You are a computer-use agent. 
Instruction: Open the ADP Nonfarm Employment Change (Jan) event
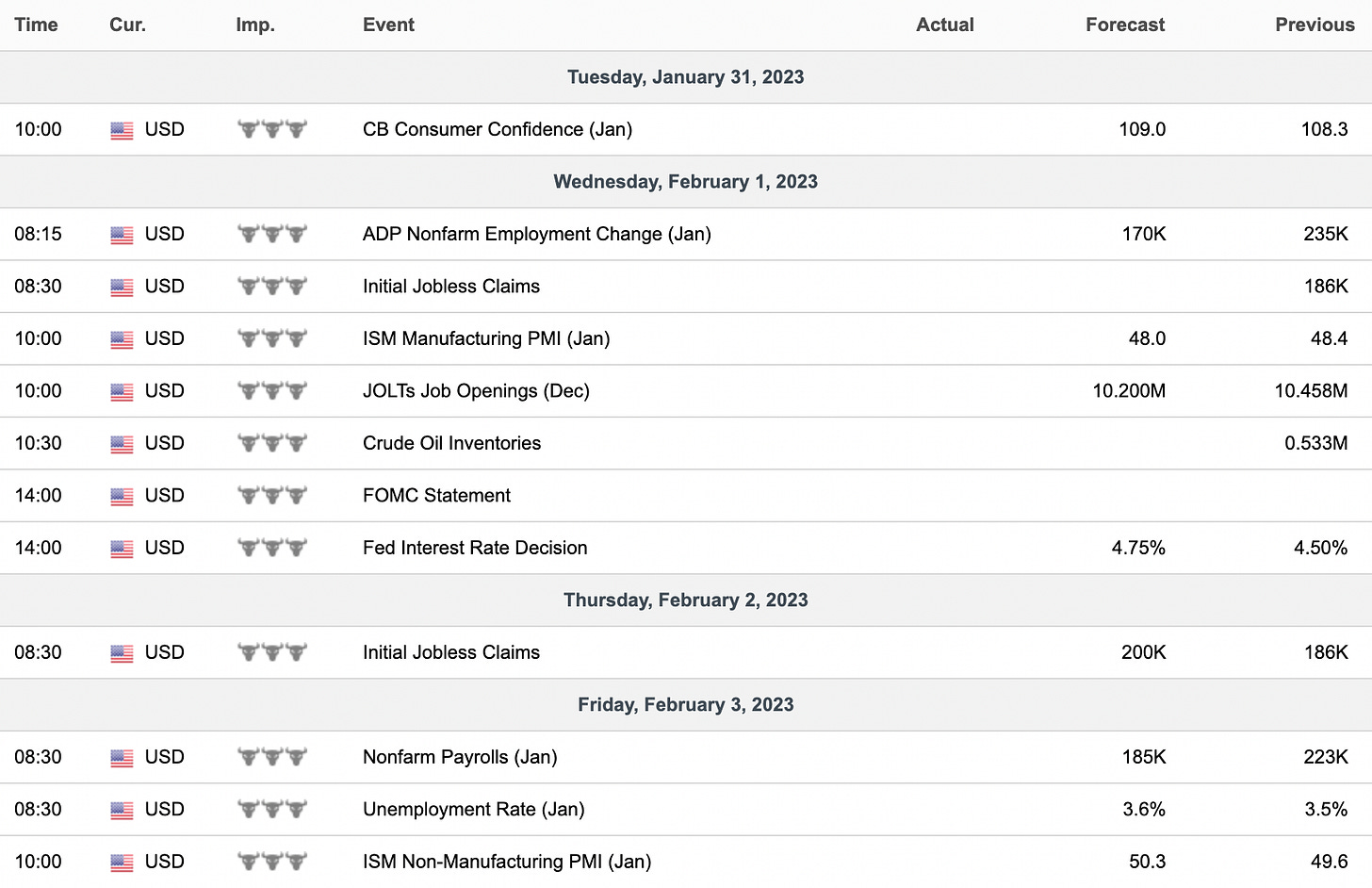537,234
